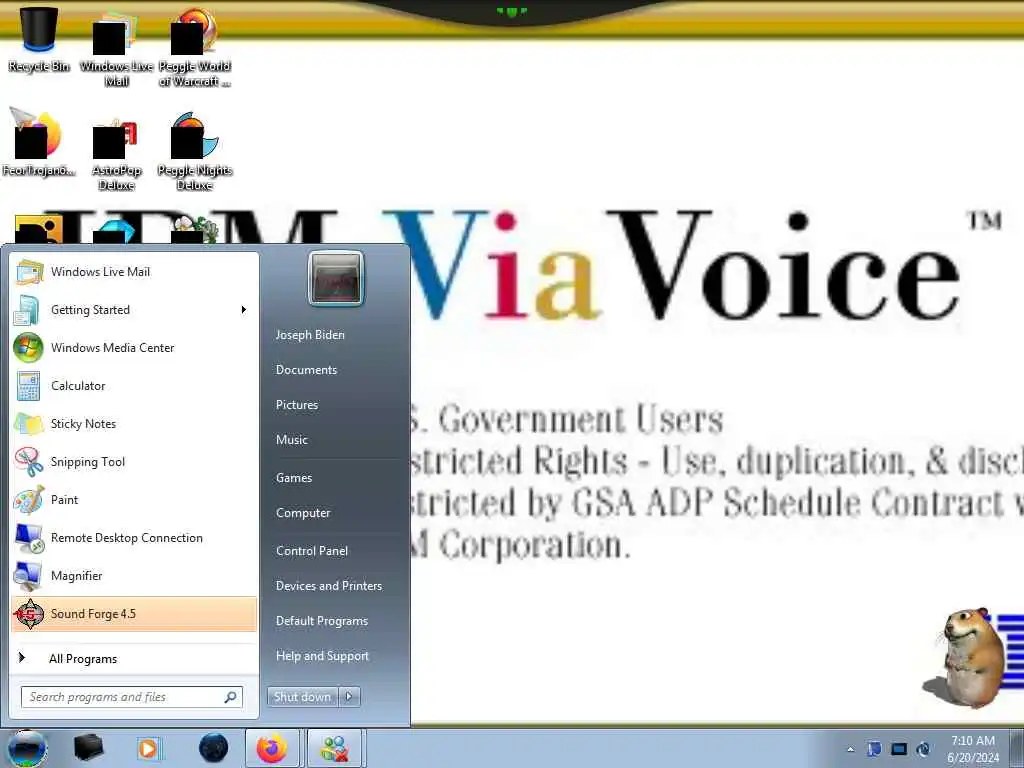Open Firefox from the taskbar

pyautogui.click(x=272, y=748)
